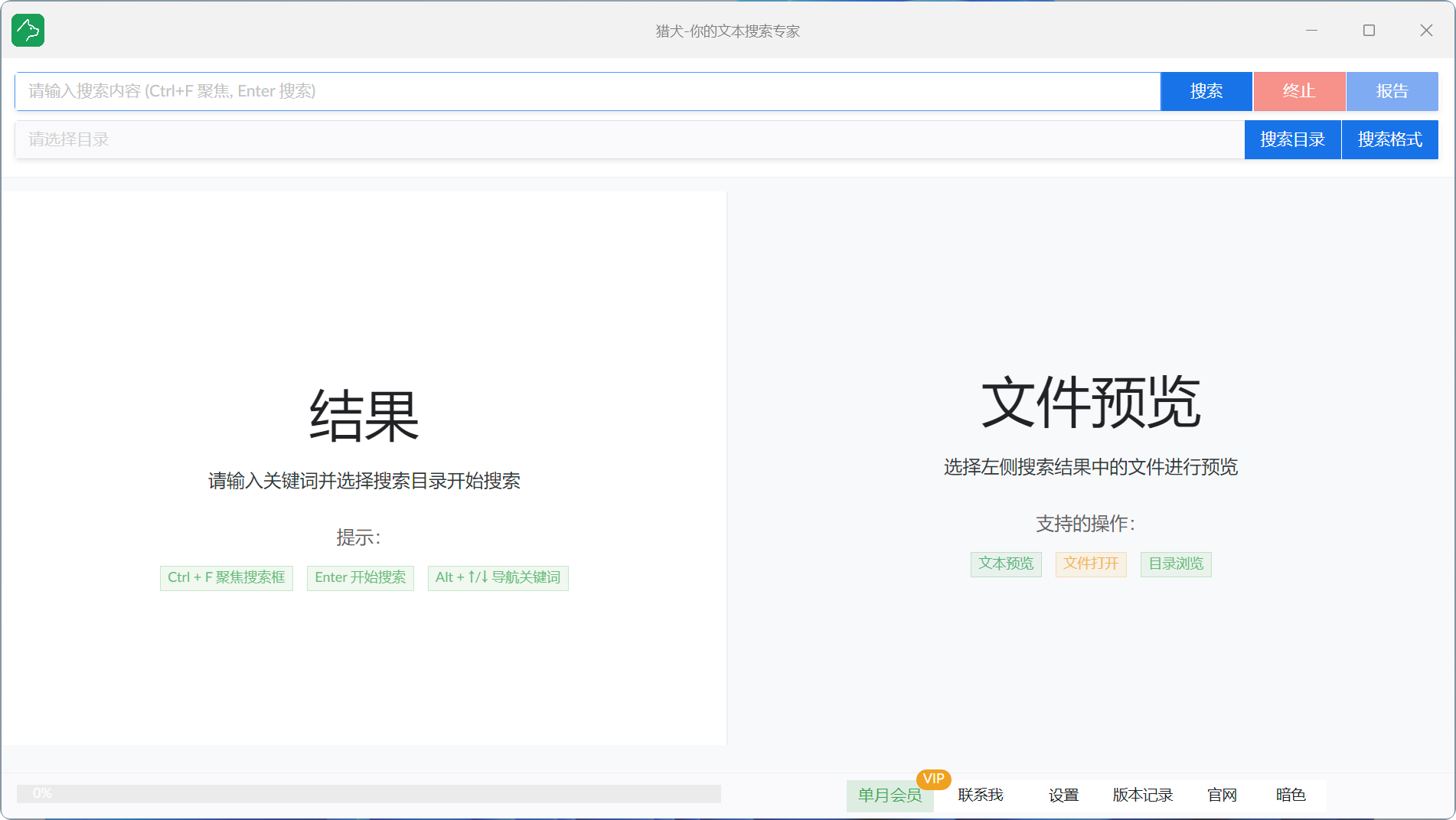
Task: Click the Ctrl + F 聚焦搜索框 hint tag
Action: pos(226,577)
